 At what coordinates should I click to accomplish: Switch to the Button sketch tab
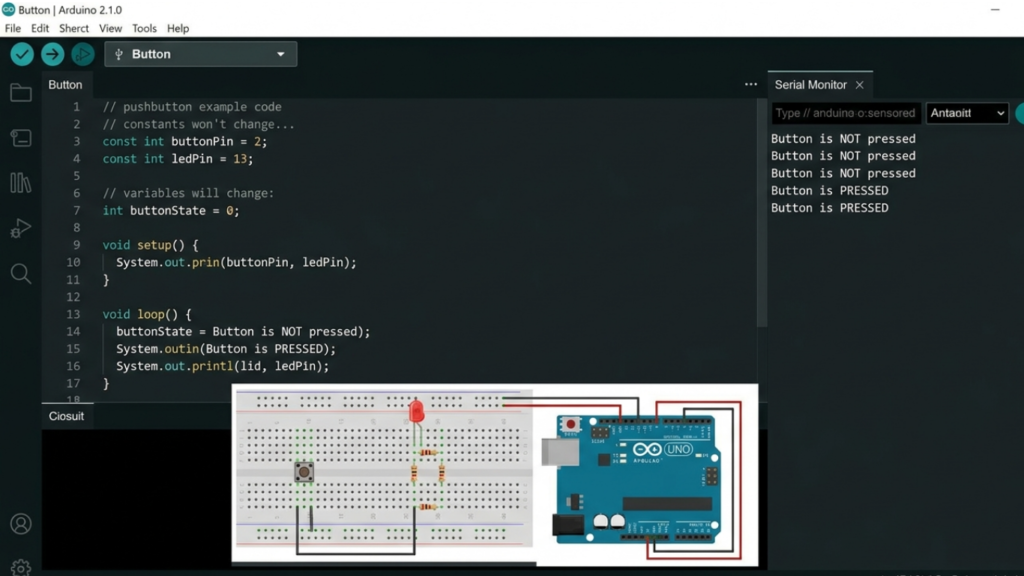coord(66,85)
